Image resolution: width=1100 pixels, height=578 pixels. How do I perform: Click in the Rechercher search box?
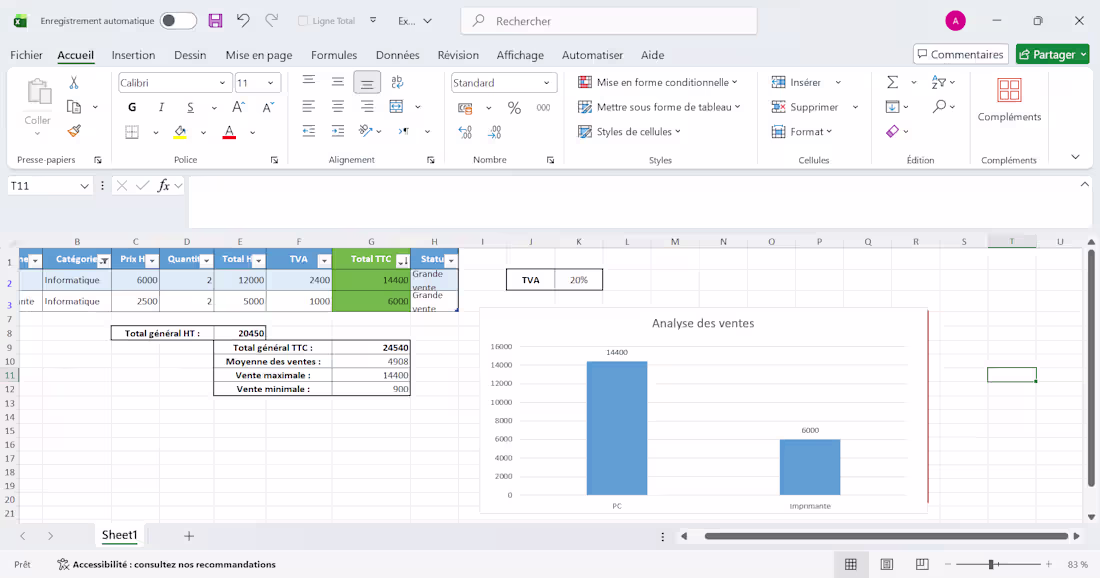pos(609,21)
